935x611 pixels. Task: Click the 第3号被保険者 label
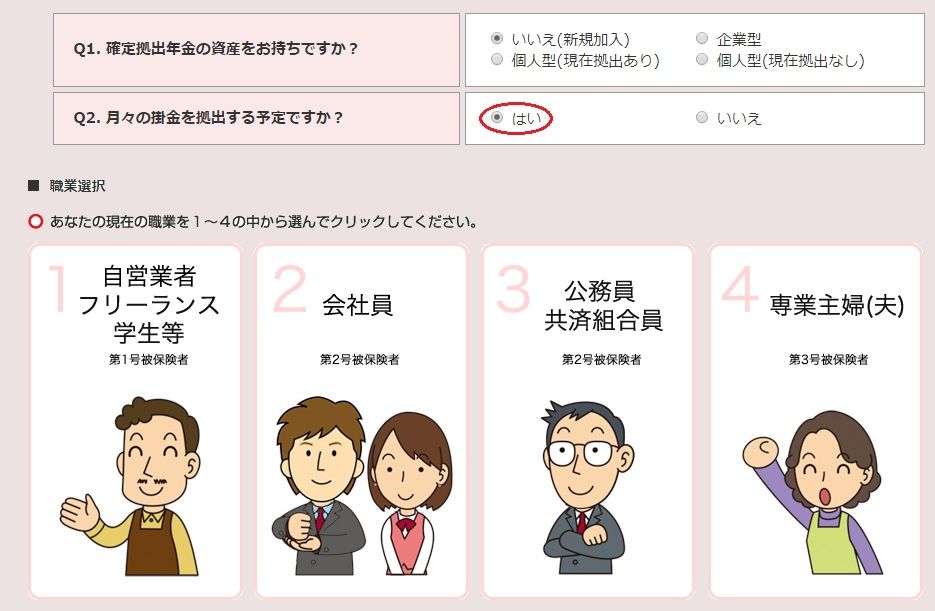coord(829,359)
